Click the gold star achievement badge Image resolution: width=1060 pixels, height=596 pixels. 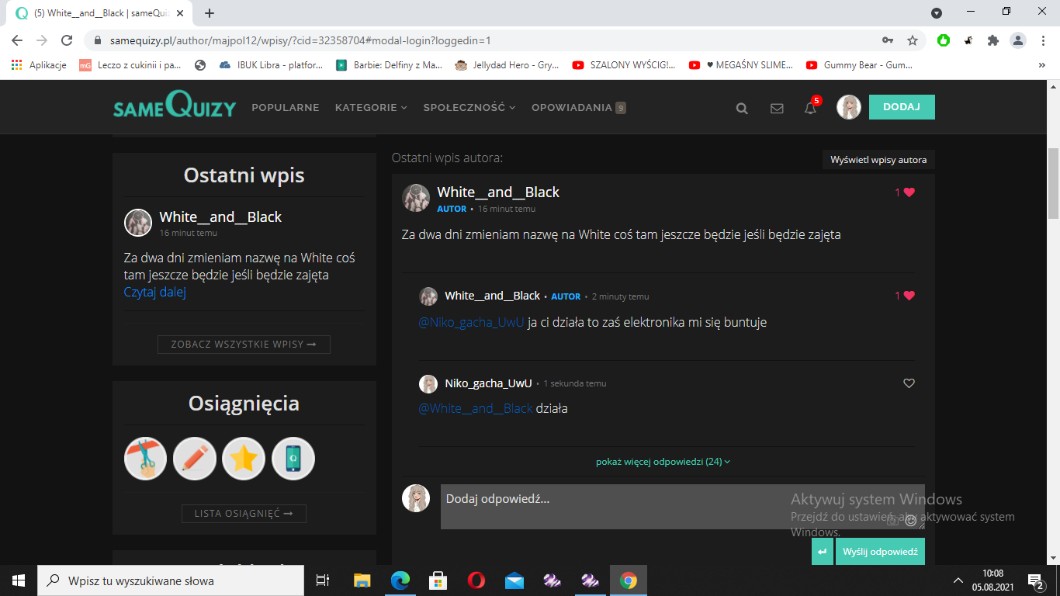coord(244,459)
